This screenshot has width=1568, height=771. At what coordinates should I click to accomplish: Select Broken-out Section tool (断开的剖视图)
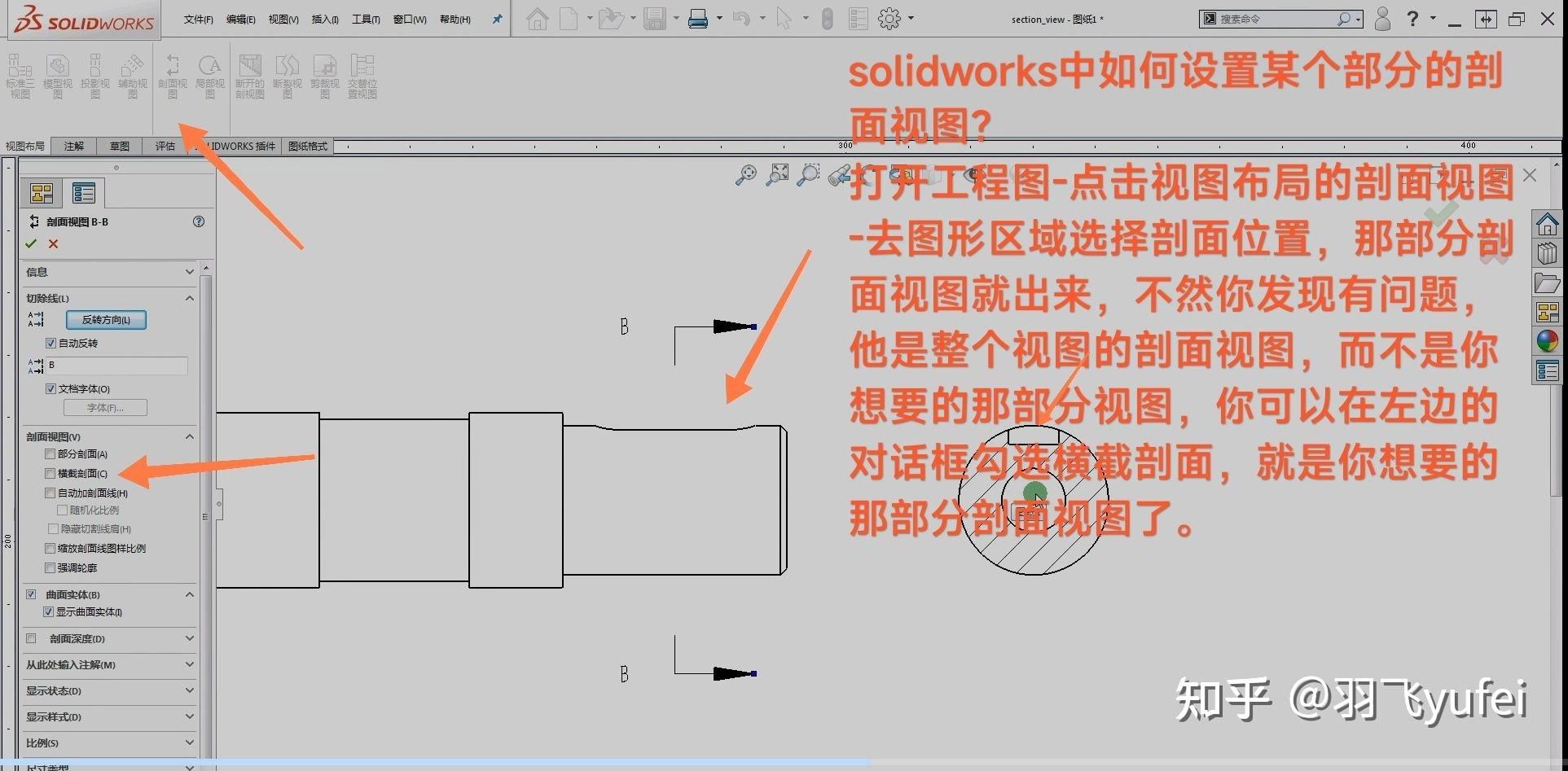[x=250, y=77]
